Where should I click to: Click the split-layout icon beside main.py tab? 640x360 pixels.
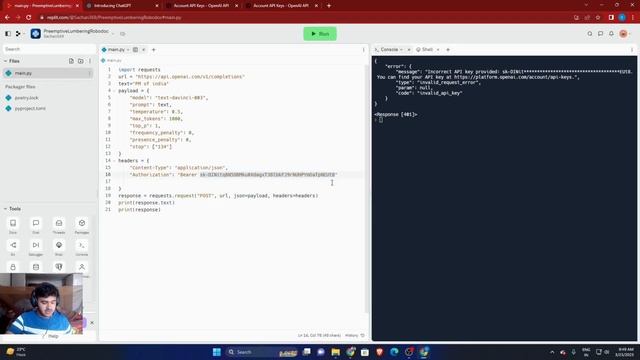pyautogui.click(x=135, y=49)
